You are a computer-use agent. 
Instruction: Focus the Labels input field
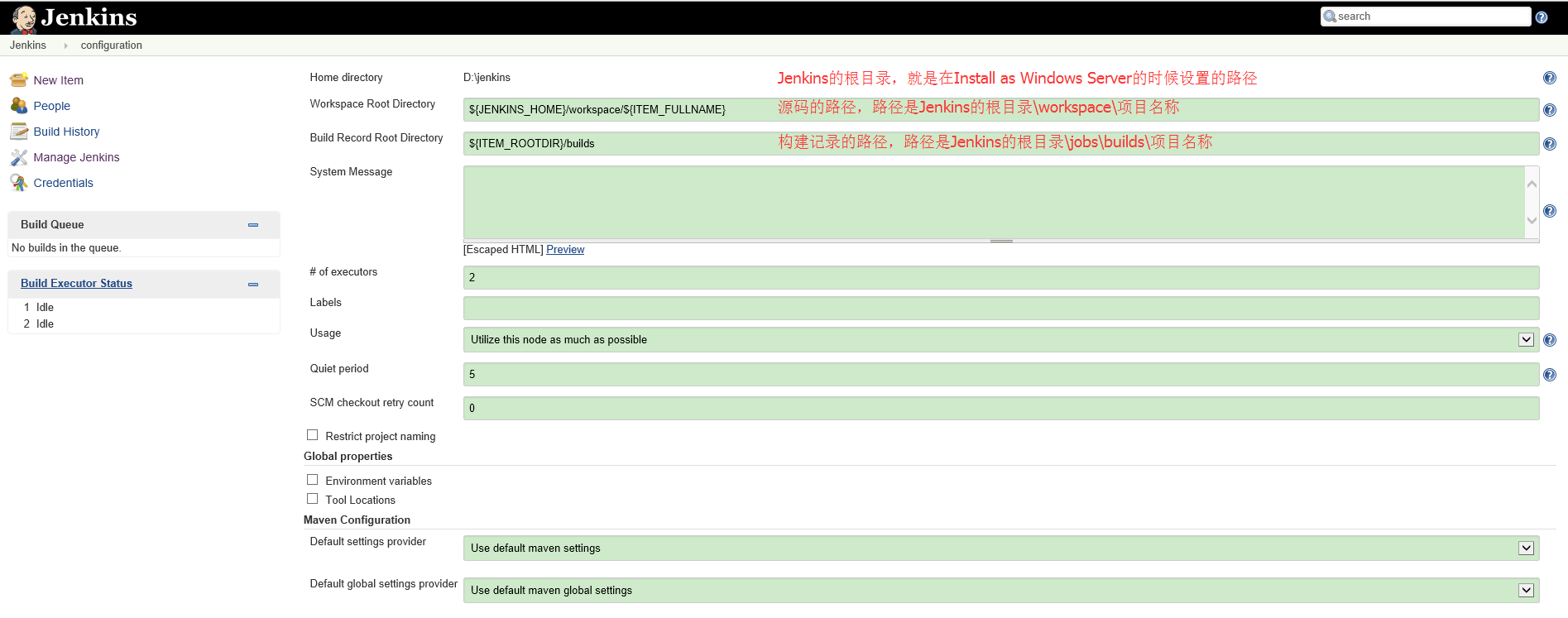(x=1001, y=308)
